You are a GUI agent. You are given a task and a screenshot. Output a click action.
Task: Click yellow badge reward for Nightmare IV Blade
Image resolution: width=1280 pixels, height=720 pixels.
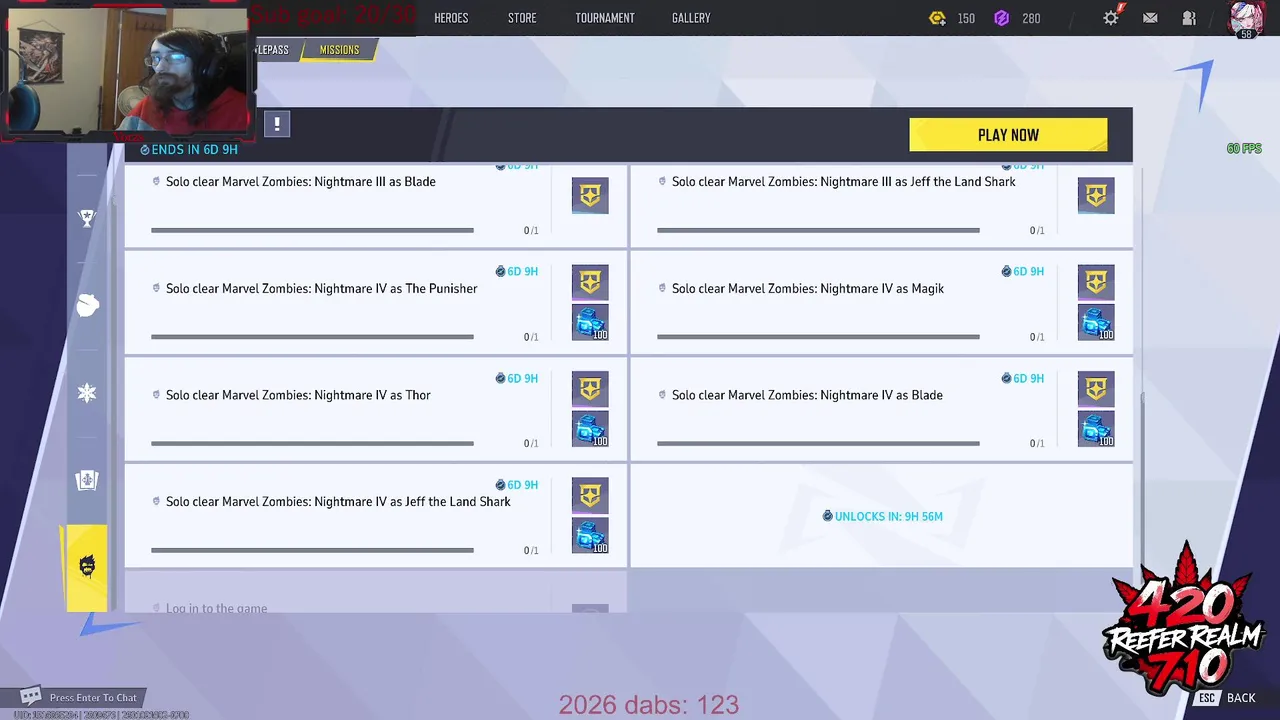[1096, 389]
